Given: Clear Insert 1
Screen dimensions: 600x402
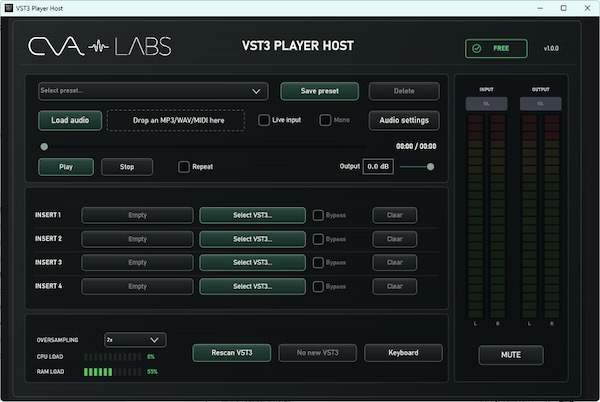Looking at the screenshot, I should click(395, 215).
